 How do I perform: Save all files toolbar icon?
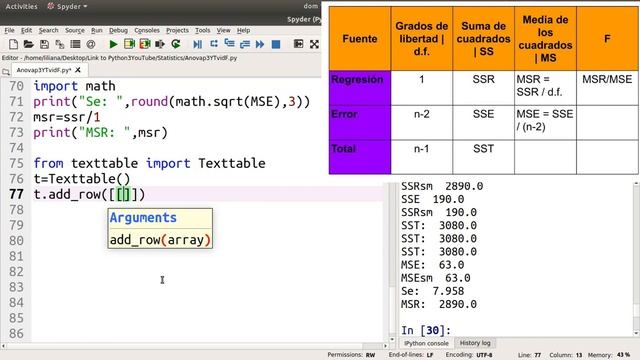pos(60,44)
